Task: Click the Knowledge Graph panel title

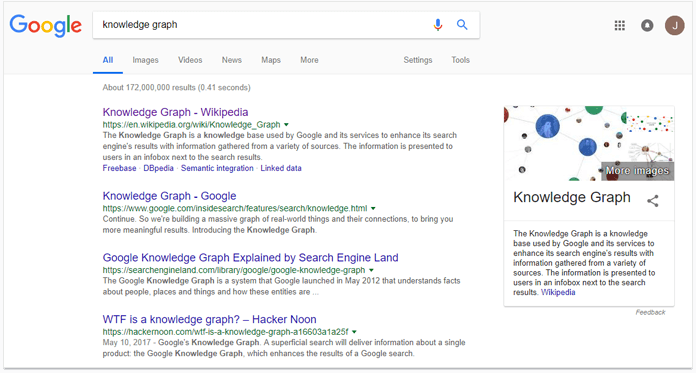Action: 572,197
